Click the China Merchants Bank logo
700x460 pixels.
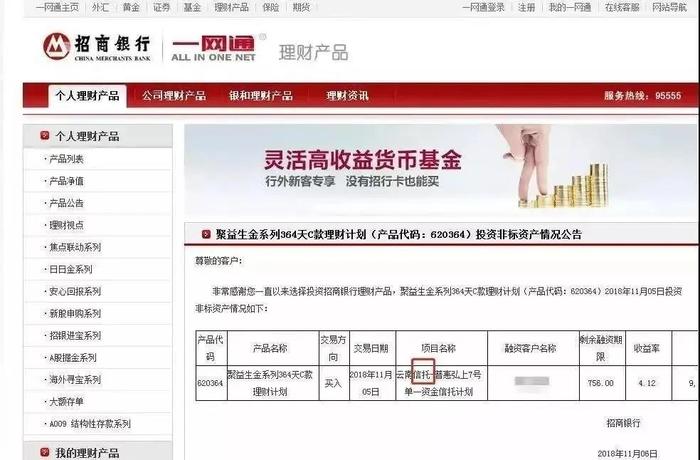[96, 47]
